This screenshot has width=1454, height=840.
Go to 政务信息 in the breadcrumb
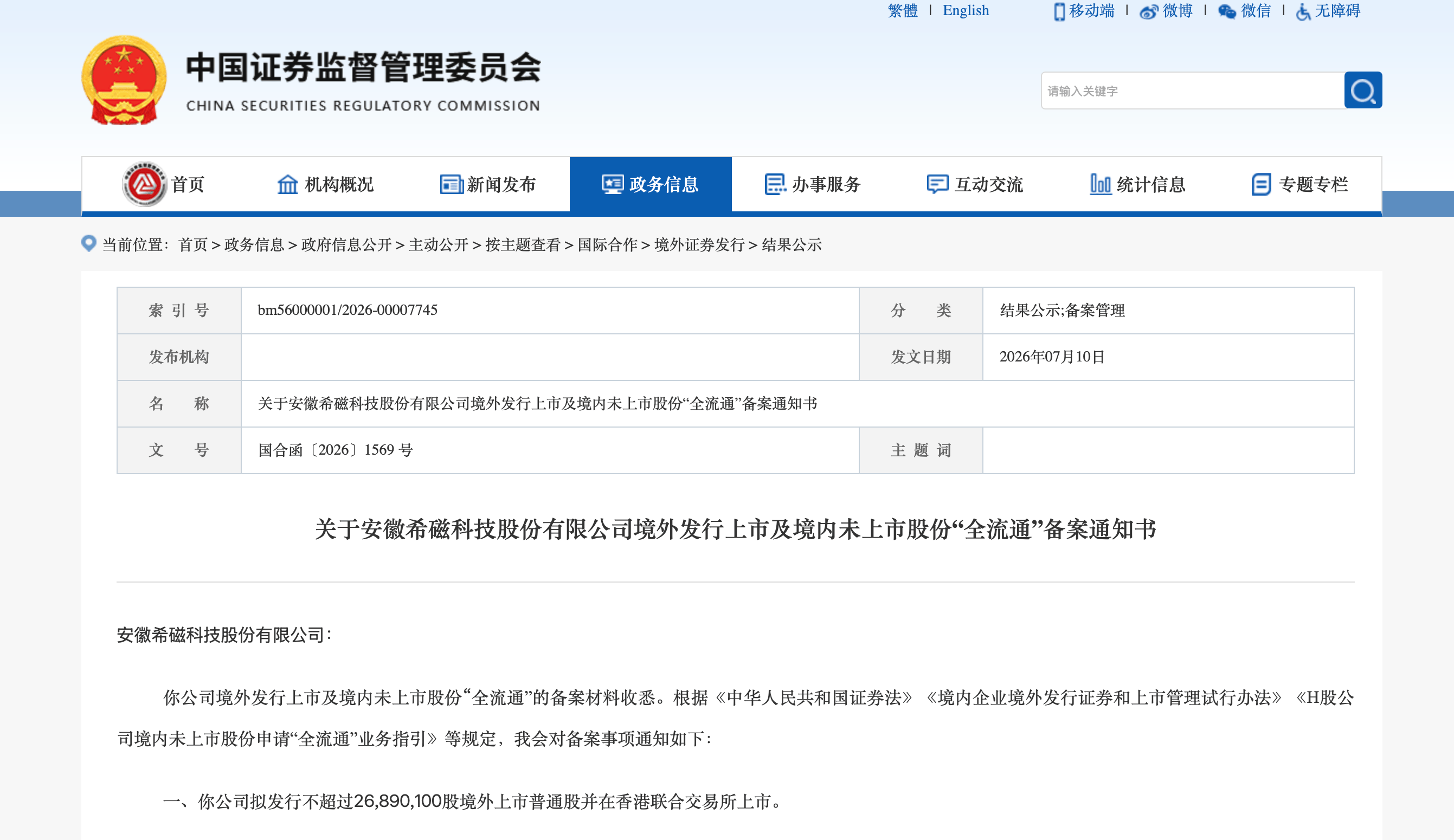click(254, 244)
